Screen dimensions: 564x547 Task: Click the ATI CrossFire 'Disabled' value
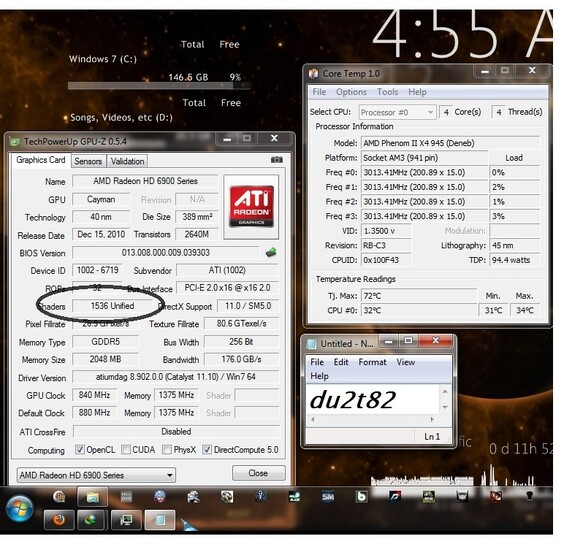pyautogui.click(x=176, y=432)
